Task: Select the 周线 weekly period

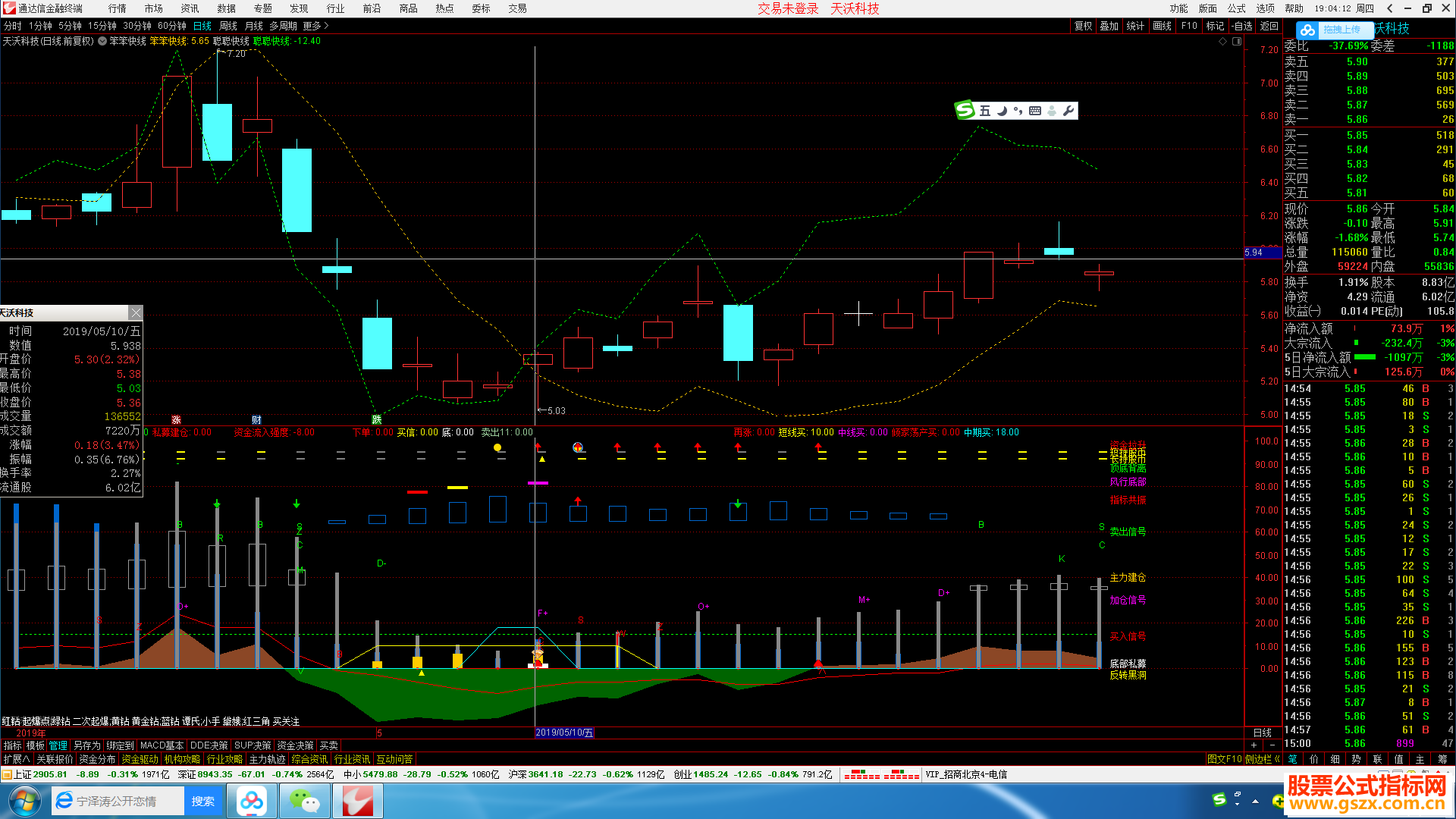Action: pyautogui.click(x=228, y=26)
